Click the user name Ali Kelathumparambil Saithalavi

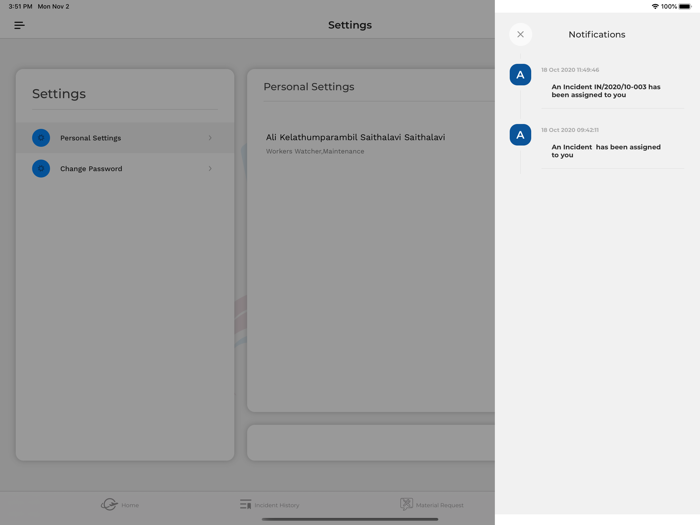355,137
